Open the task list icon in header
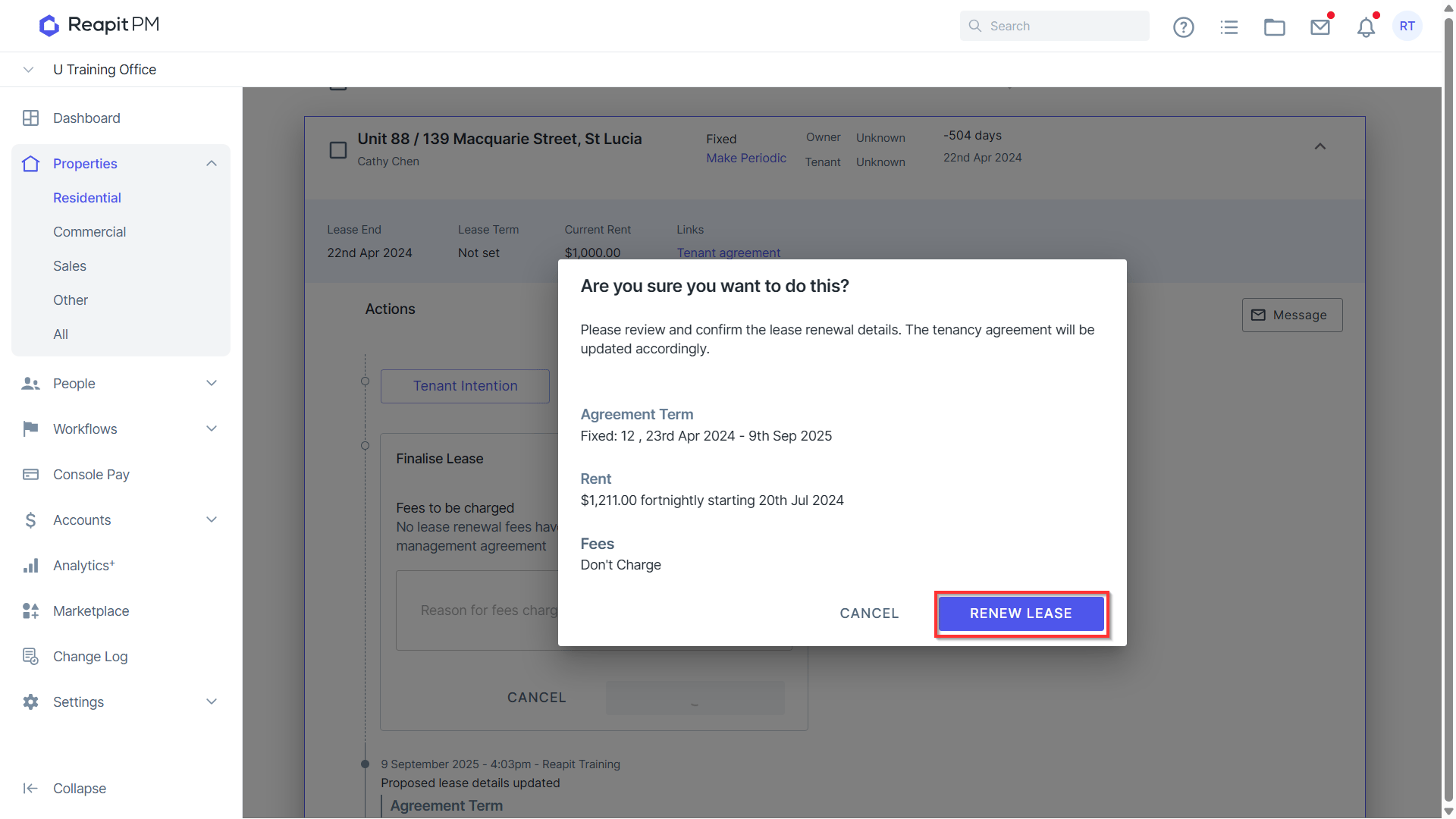 coord(1228,27)
